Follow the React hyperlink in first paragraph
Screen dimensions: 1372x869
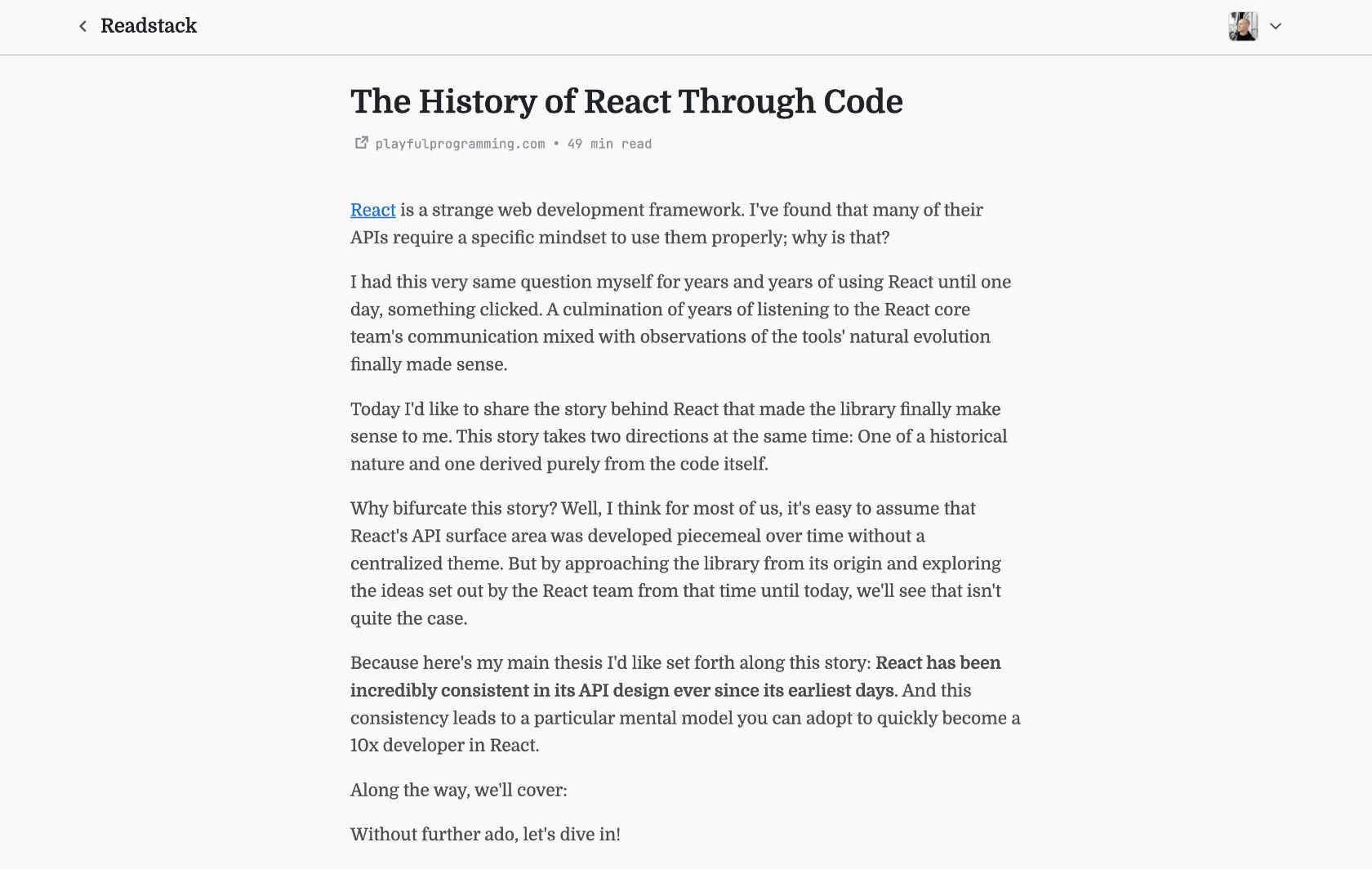[373, 210]
